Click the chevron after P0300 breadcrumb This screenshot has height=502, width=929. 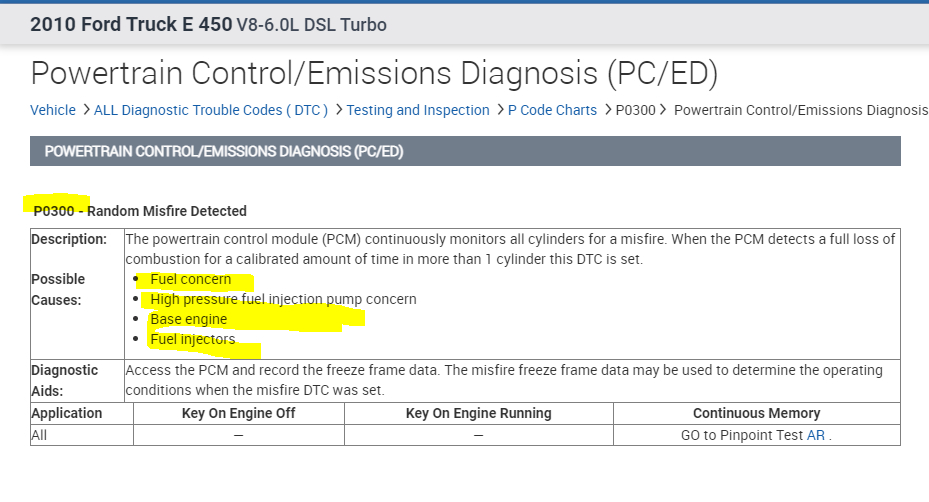(666, 110)
